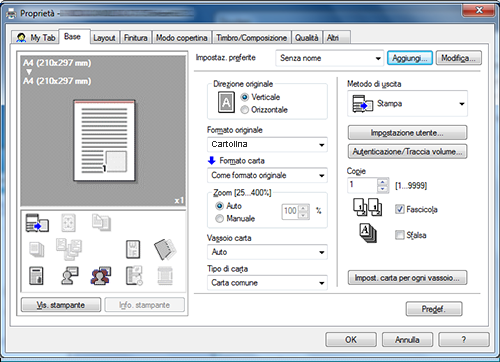Increase Copie count with up arrow
The height and width of the screenshot is (362, 500).
(383, 182)
